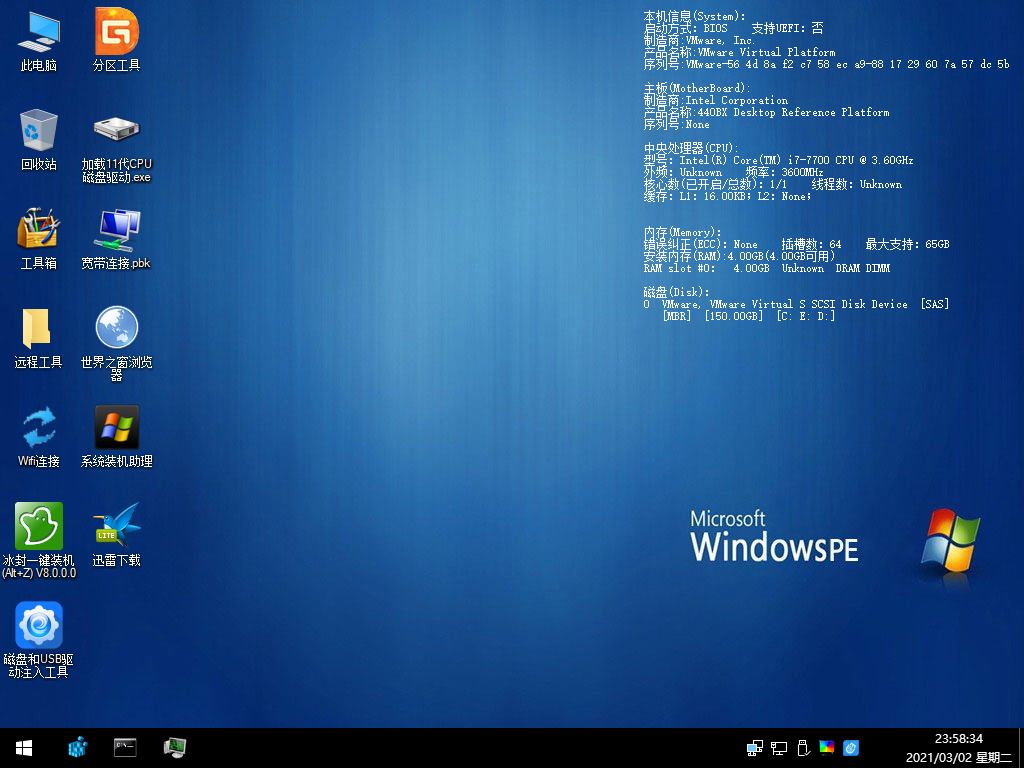Click the blue square tray icon
This screenshot has width=1024, height=768.
(x=851, y=748)
